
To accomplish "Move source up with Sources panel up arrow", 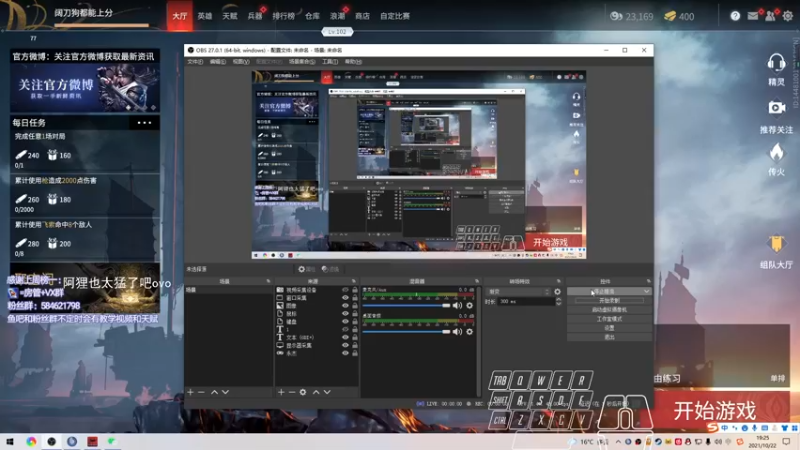I will coord(316,392).
